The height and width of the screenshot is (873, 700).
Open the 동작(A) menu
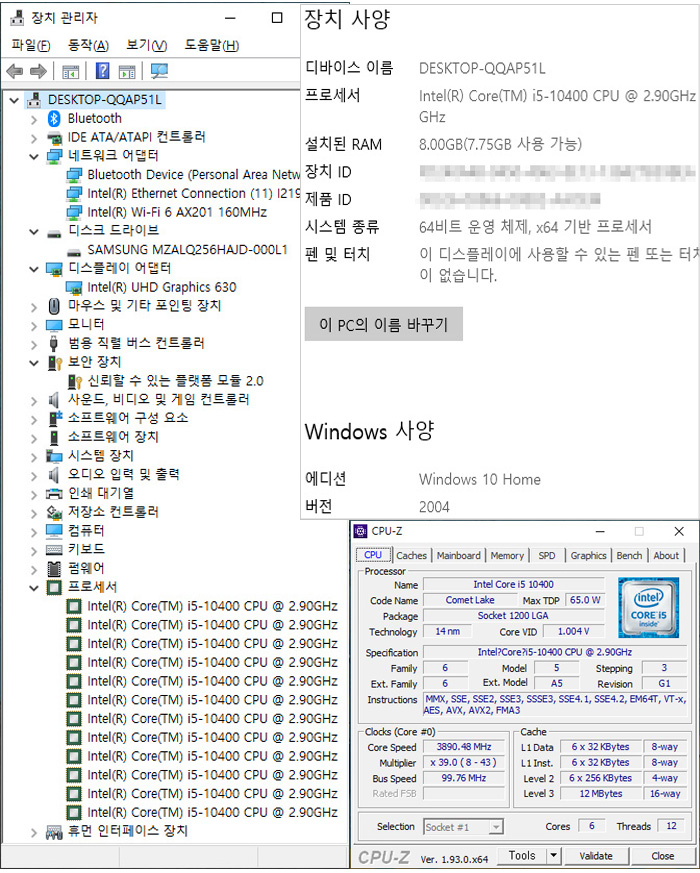[88, 45]
